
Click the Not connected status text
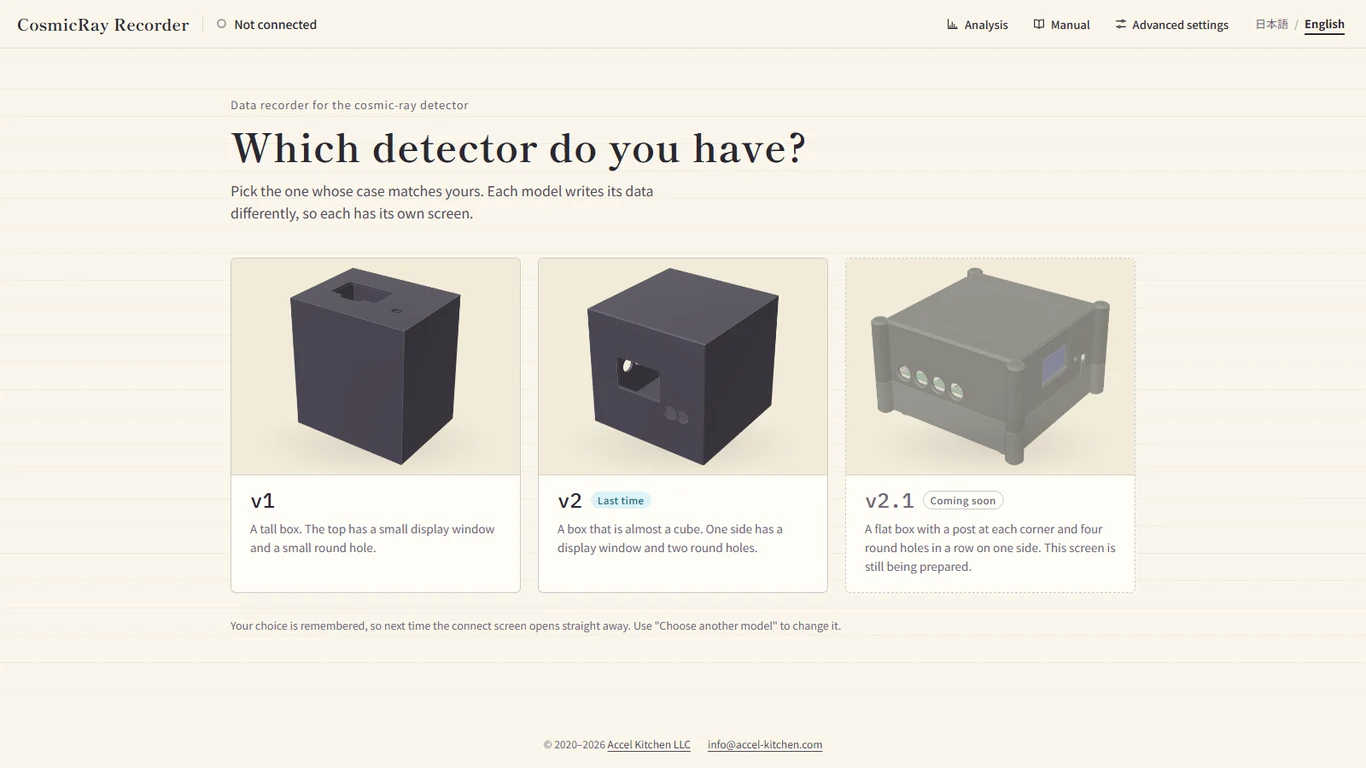[275, 25]
